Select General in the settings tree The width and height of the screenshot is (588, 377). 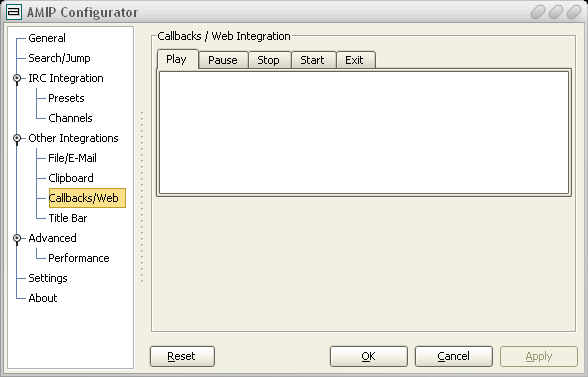[47, 38]
